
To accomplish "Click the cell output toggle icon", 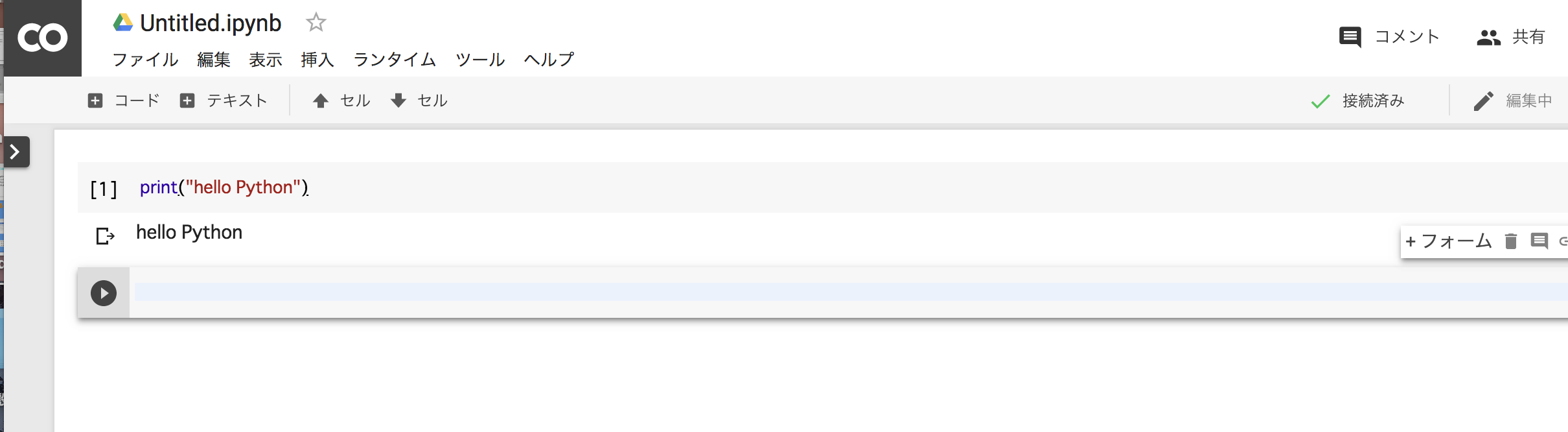I will point(105,235).
